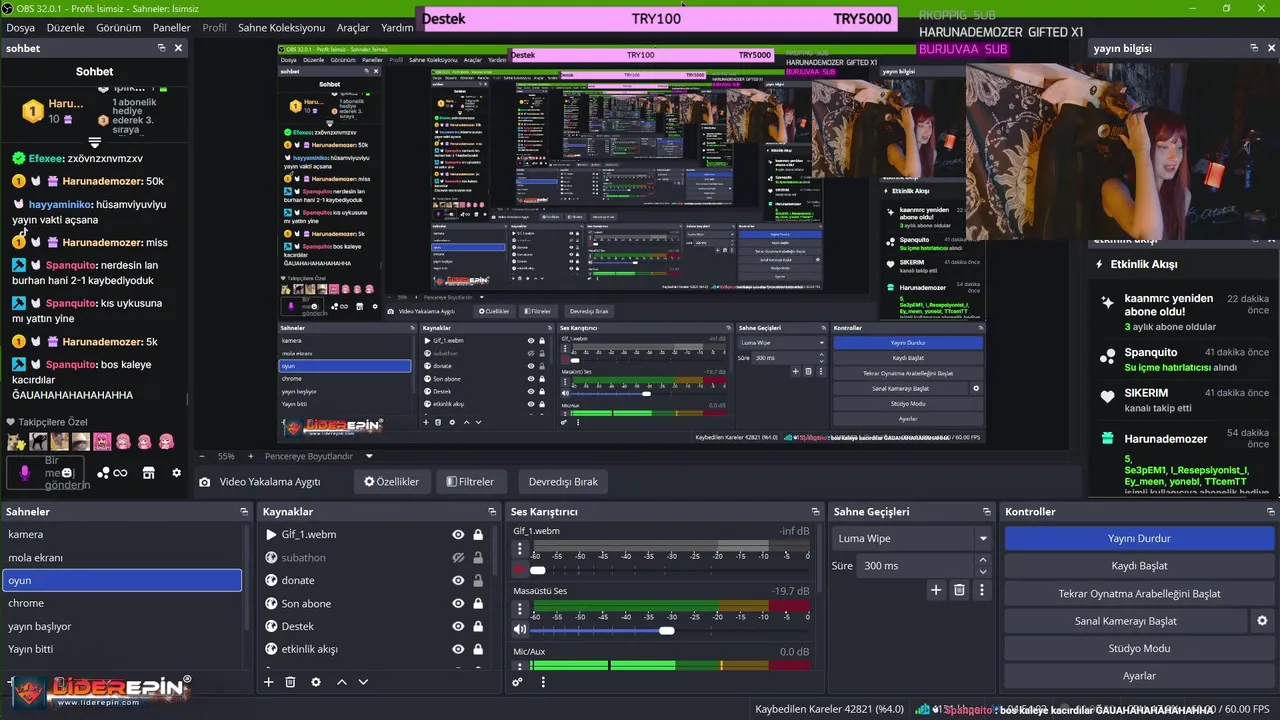The width and height of the screenshot is (1280, 720).
Task: Open the Araçlar menu
Action: [x=353, y=27]
